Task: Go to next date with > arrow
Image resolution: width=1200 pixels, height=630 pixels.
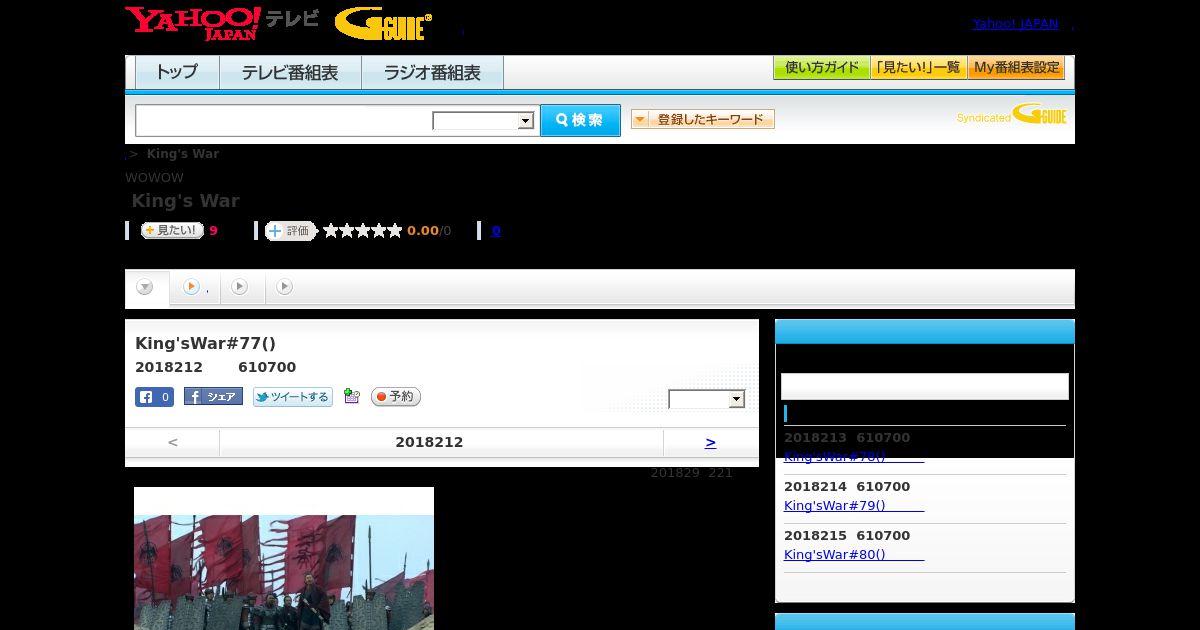Action: pos(710,442)
